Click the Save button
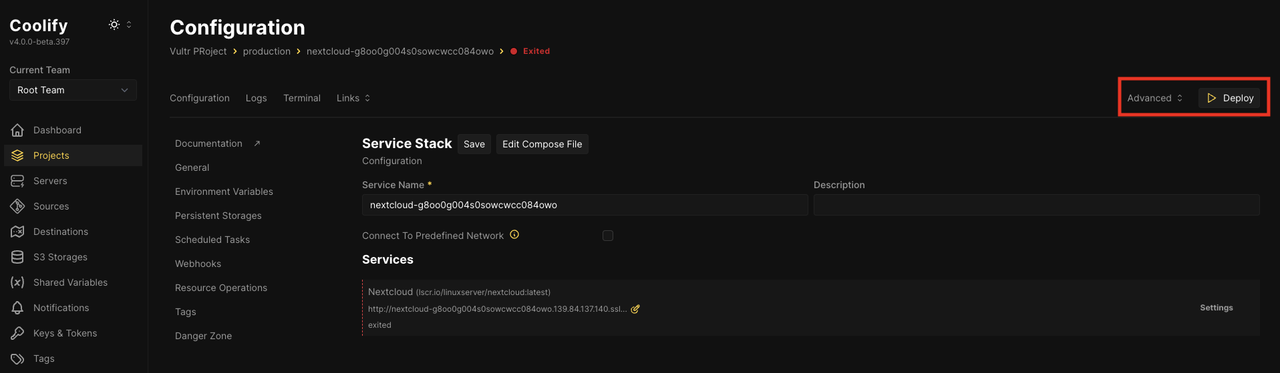Screen dimensions: 1280x373 (474, 144)
